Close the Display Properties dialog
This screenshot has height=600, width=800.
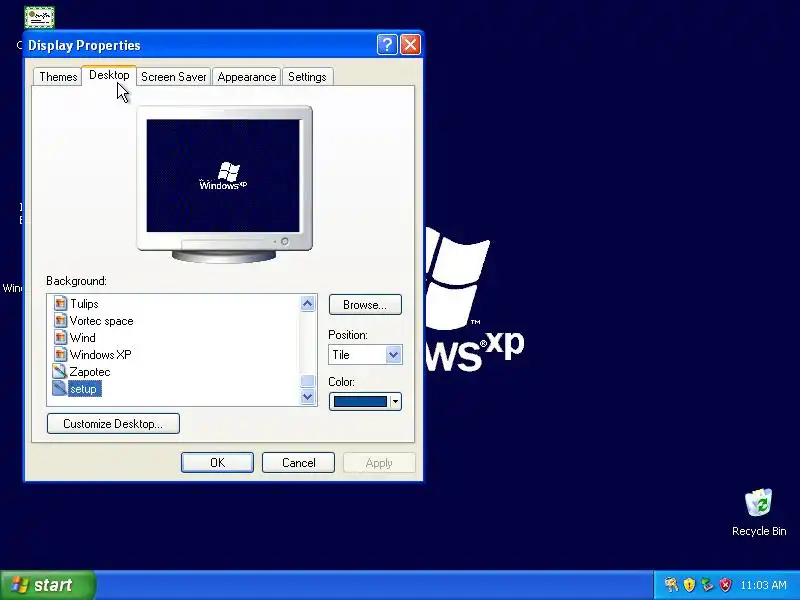tap(410, 45)
